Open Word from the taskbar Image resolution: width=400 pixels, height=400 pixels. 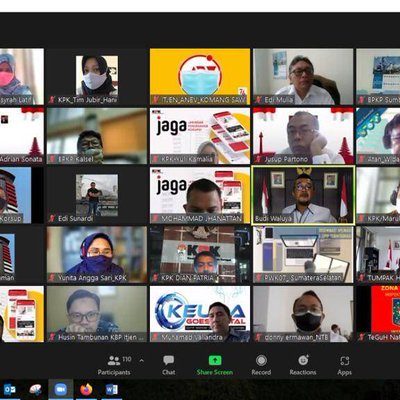(112, 389)
